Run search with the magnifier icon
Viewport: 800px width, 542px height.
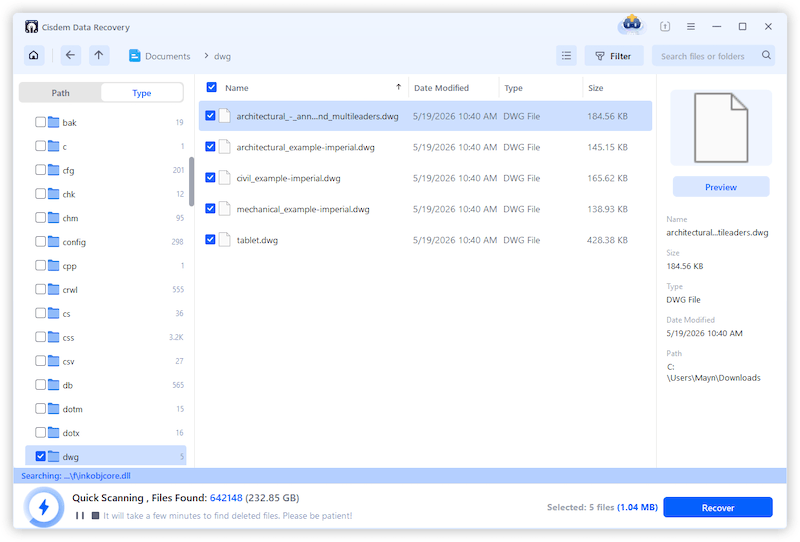click(x=766, y=55)
